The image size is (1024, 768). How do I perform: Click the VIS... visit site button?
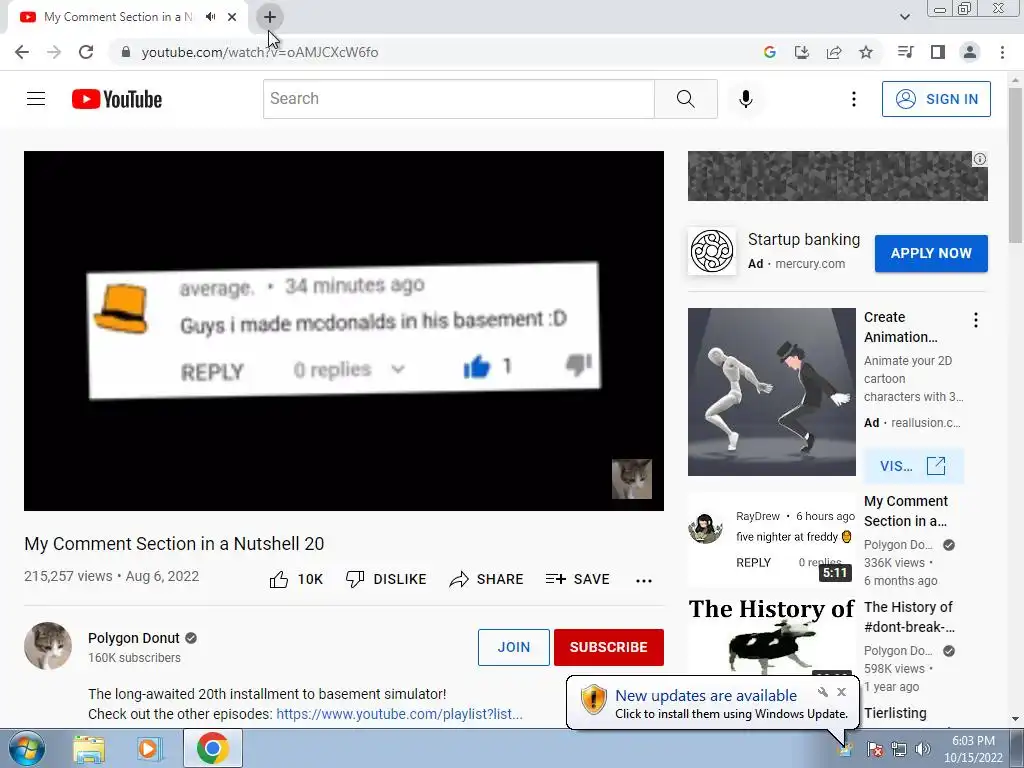[913, 466]
